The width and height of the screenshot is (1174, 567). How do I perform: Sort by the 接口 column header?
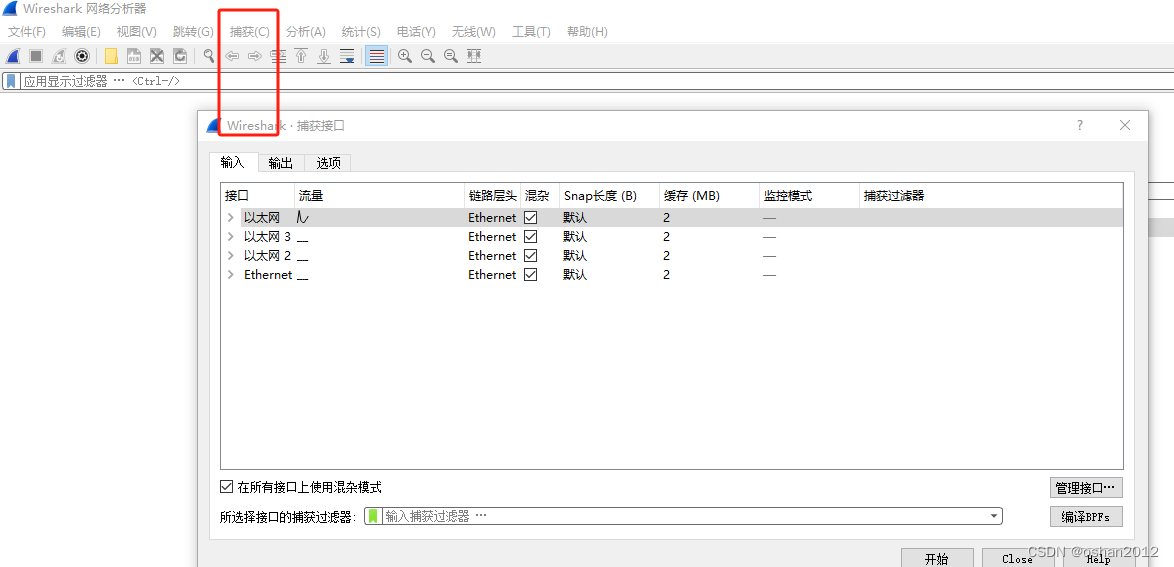click(x=258, y=195)
